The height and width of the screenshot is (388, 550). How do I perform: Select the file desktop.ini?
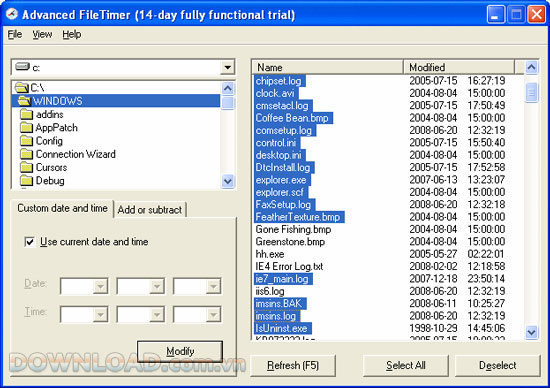(x=279, y=155)
